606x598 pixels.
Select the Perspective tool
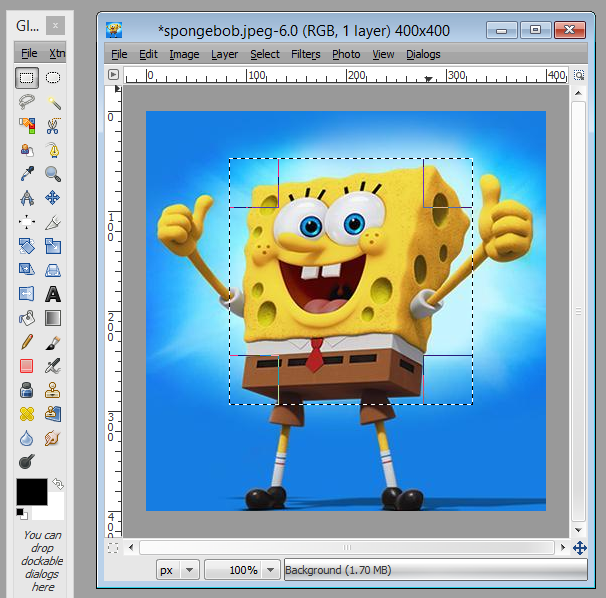53,269
